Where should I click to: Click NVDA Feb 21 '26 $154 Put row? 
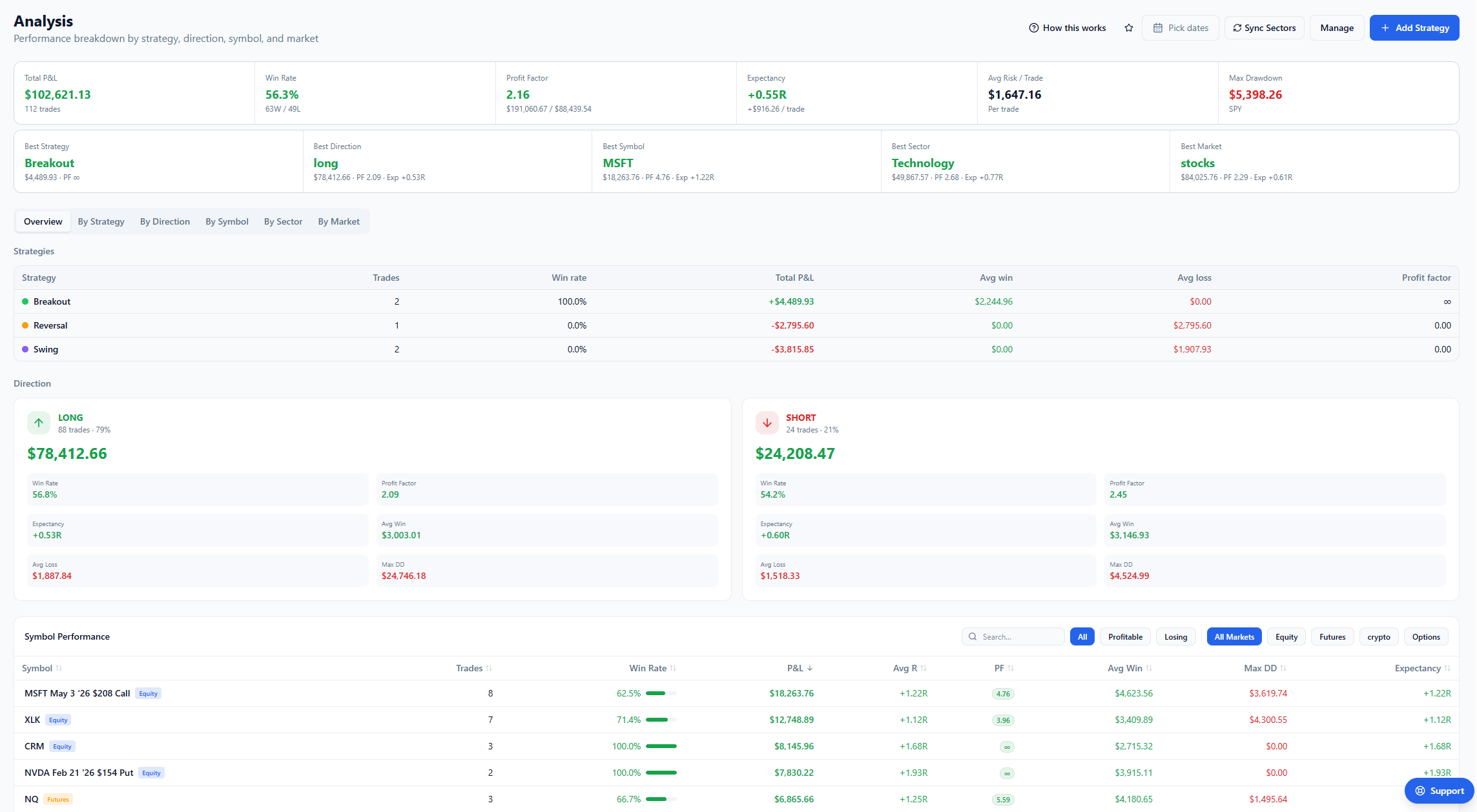[736, 773]
